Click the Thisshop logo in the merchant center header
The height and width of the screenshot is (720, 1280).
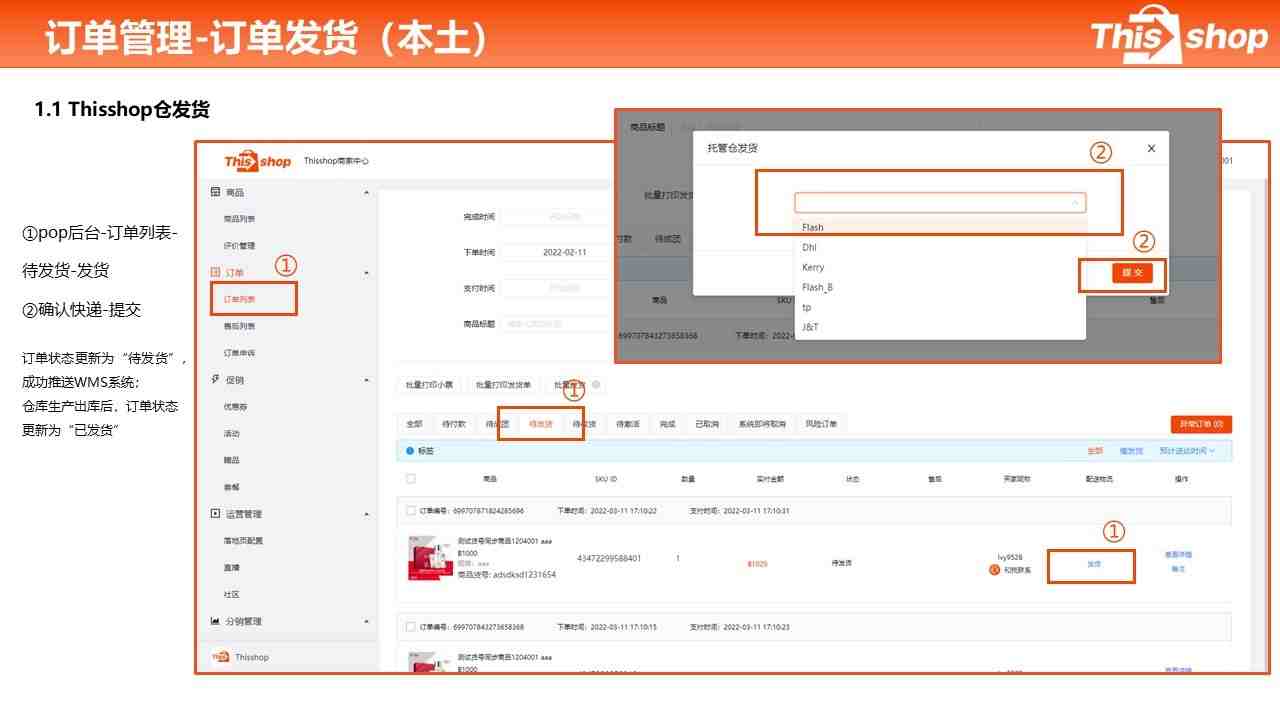(x=257, y=162)
